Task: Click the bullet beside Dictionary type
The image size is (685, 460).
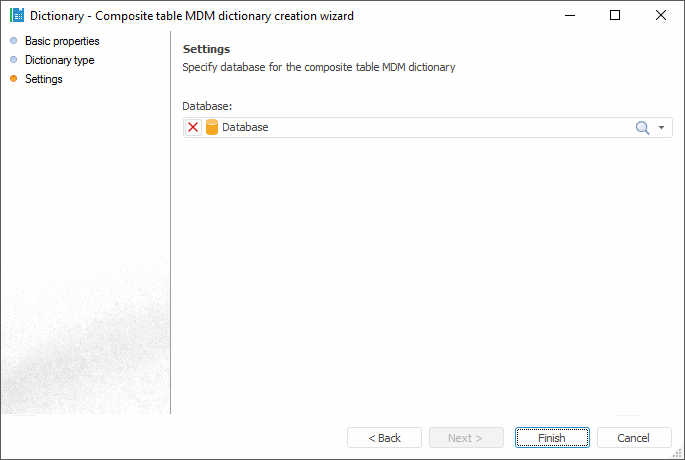Action: click(x=14, y=60)
